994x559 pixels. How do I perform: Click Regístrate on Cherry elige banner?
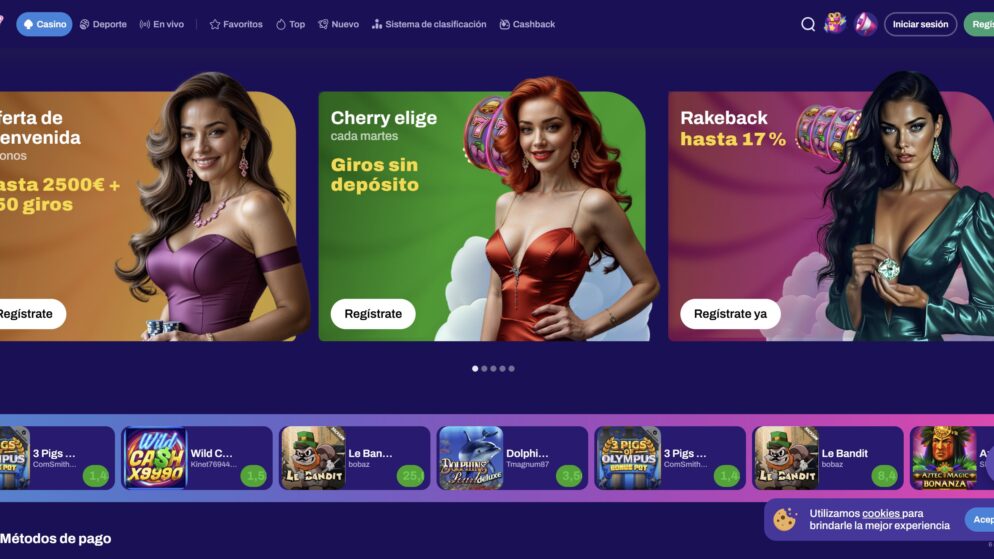pyautogui.click(x=373, y=314)
